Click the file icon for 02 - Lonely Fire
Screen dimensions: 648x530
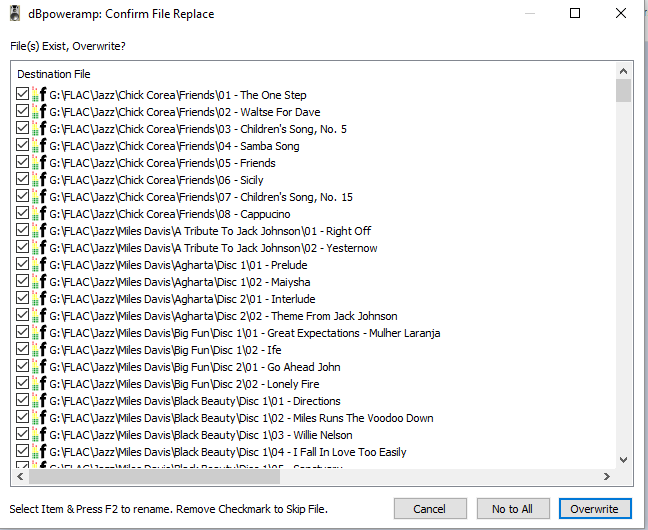click(x=39, y=384)
